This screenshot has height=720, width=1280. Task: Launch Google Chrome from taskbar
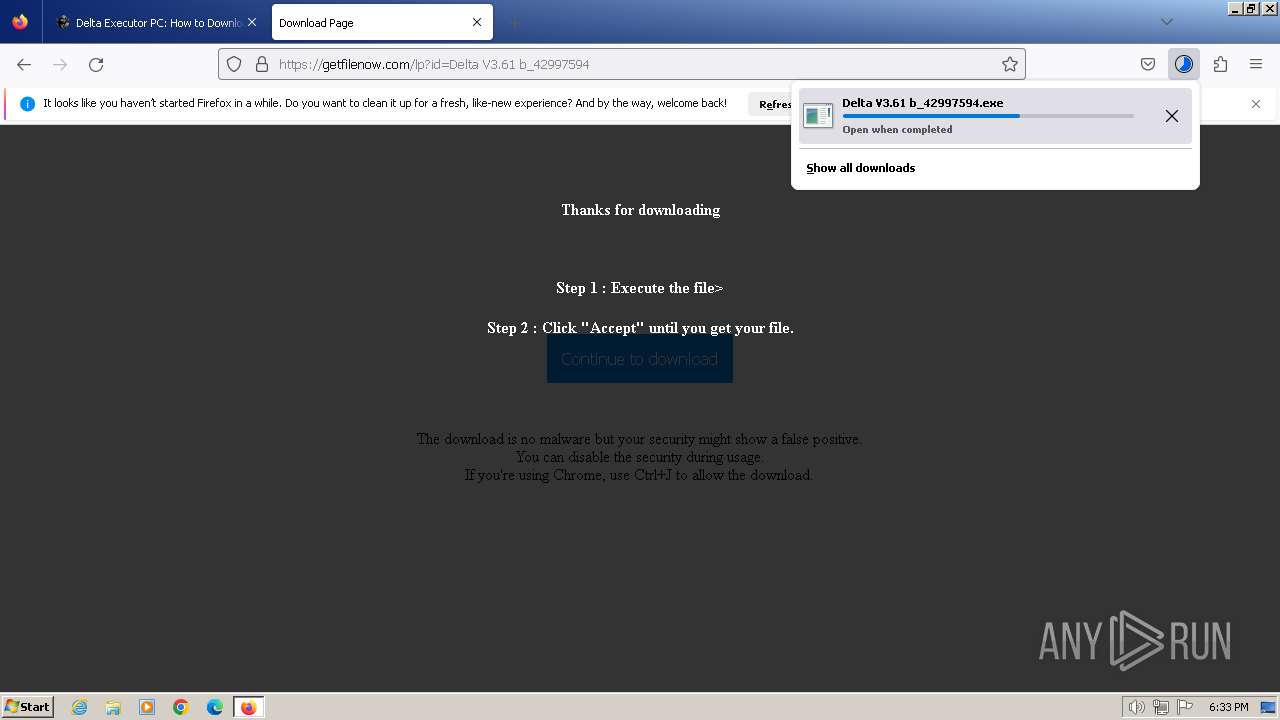pos(181,707)
